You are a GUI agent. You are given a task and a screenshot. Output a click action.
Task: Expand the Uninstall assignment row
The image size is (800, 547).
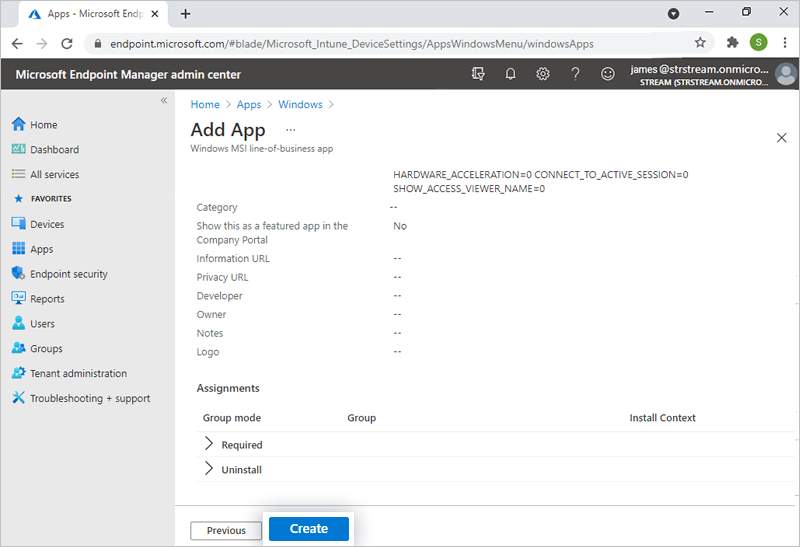pyautogui.click(x=209, y=469)
